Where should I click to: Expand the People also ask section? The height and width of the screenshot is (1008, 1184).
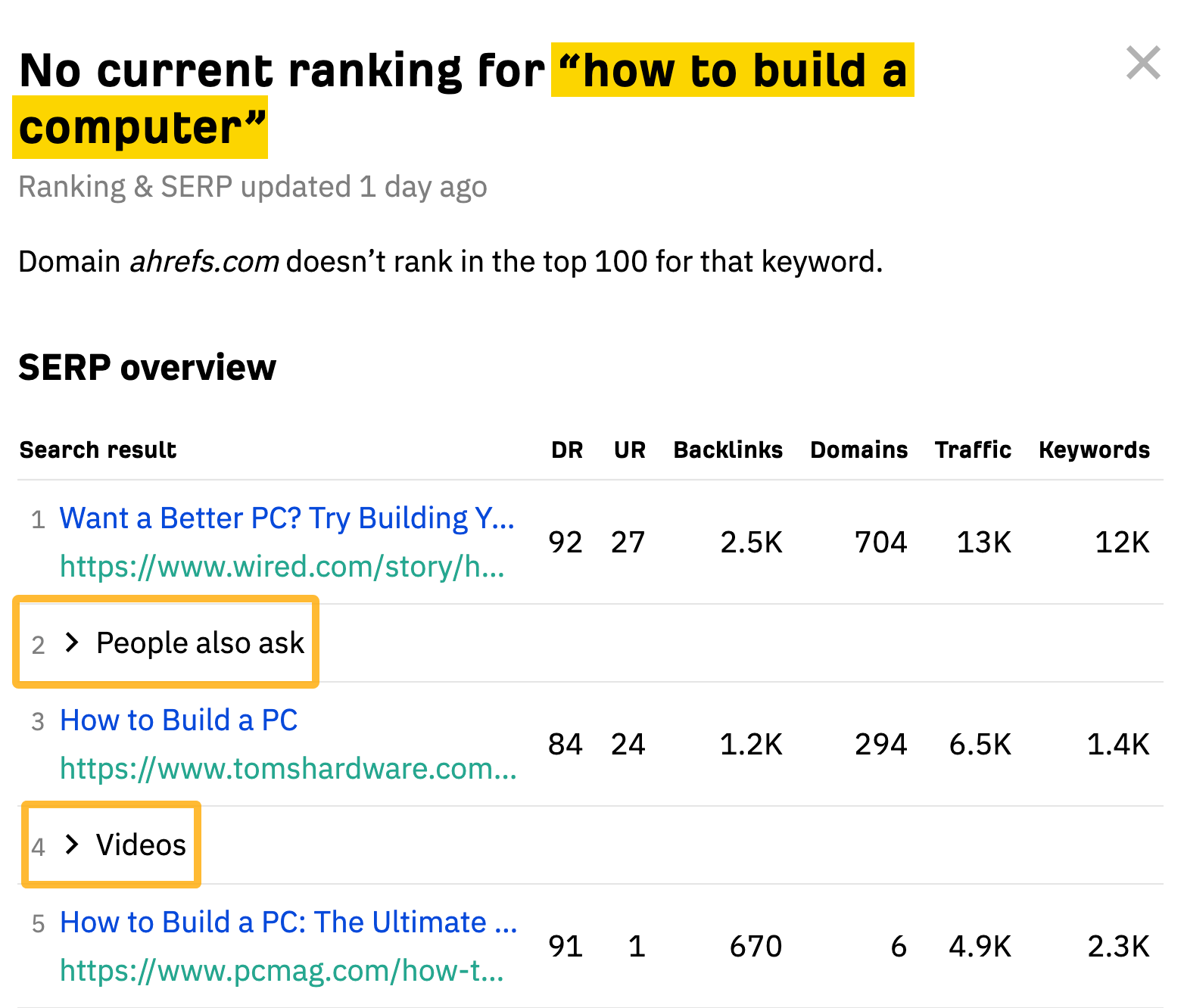pos(198,642)
